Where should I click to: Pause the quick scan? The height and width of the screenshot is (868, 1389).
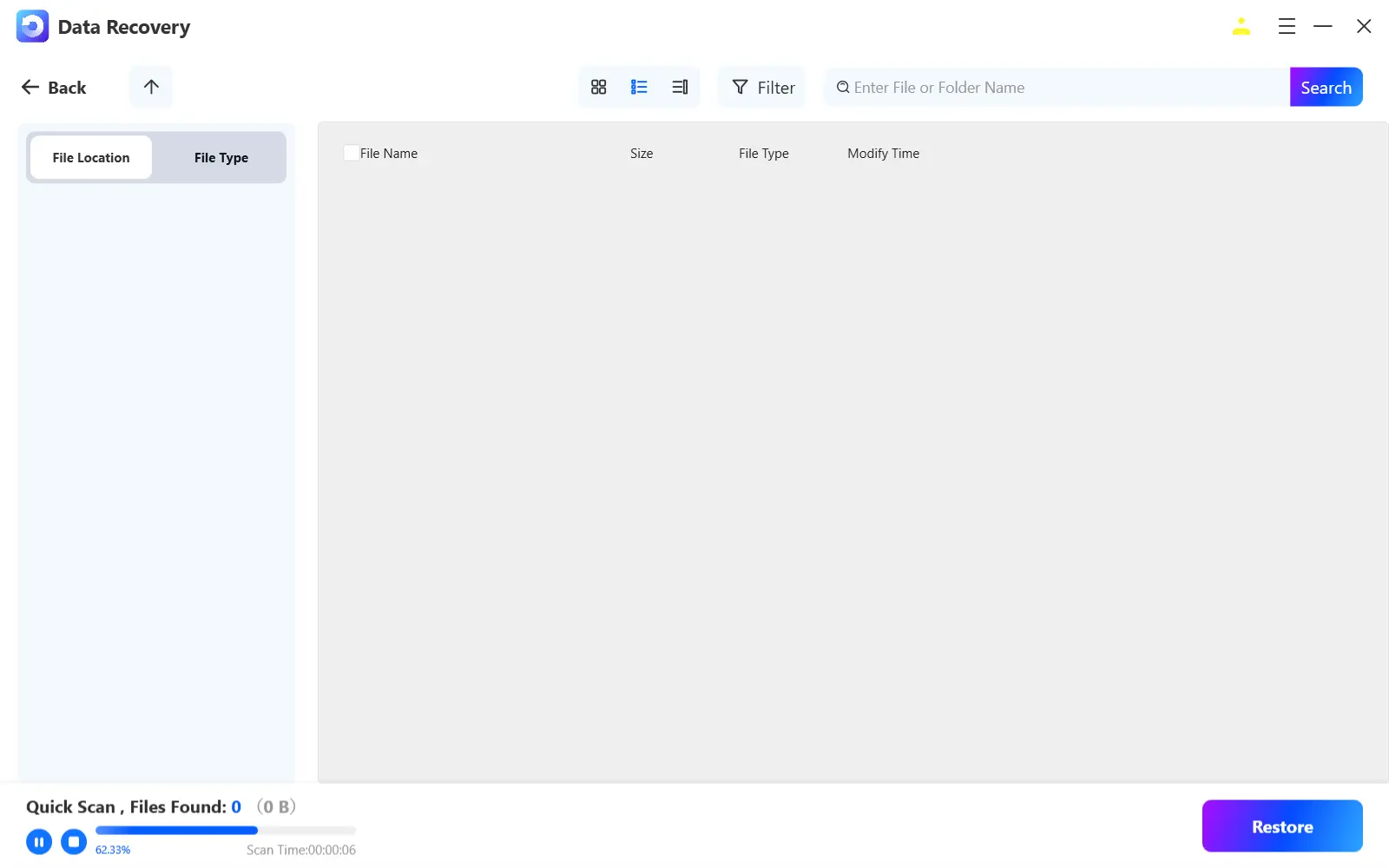tap(39, 842)
